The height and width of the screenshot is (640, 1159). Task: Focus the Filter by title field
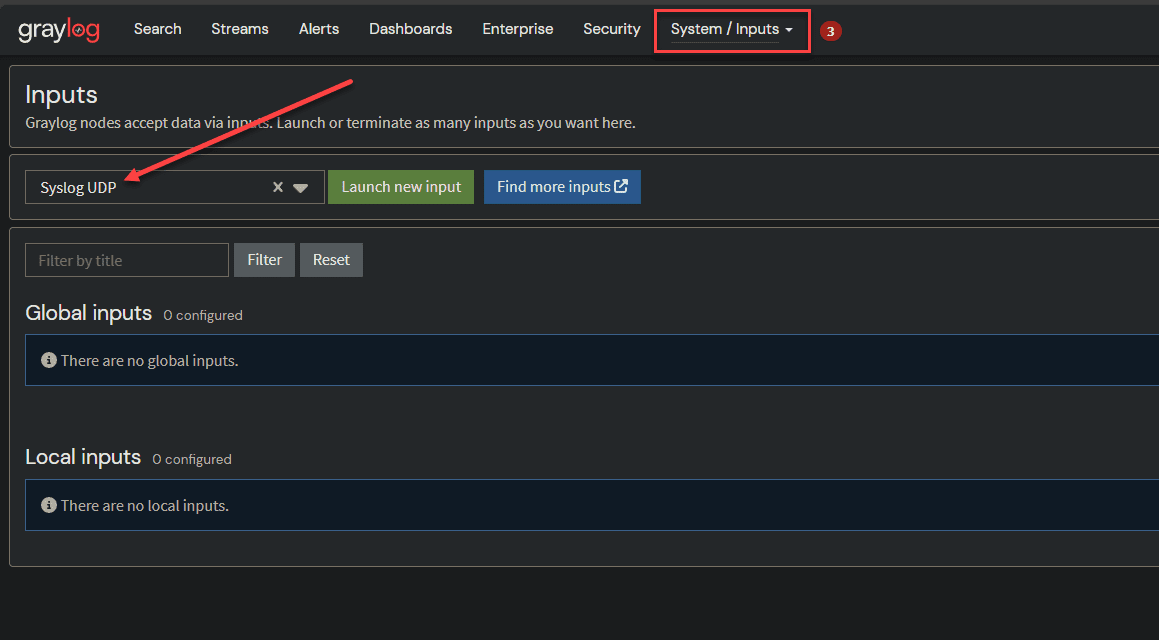[127, 260]
